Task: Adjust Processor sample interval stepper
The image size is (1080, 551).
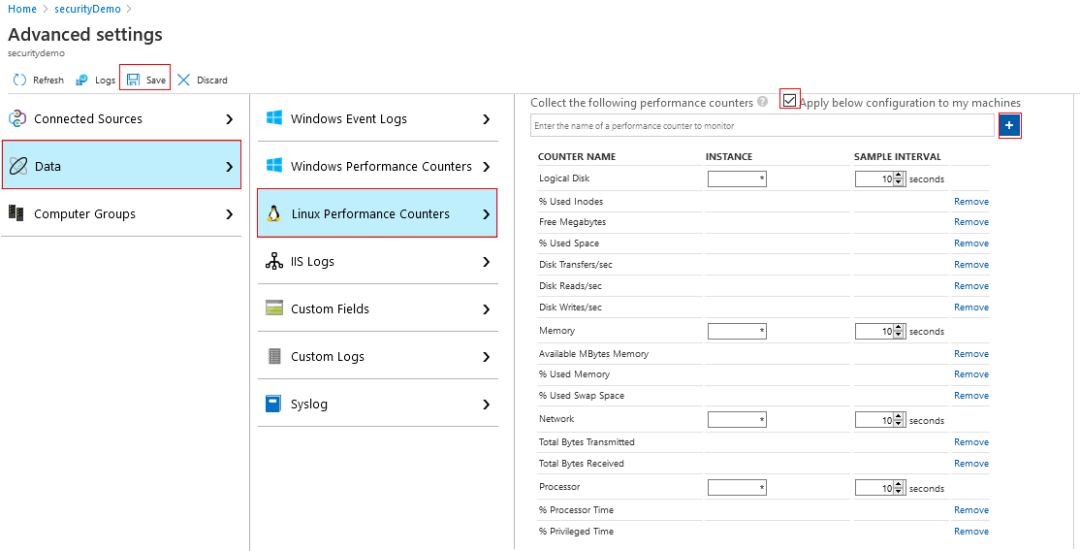Action: point(898,488)
